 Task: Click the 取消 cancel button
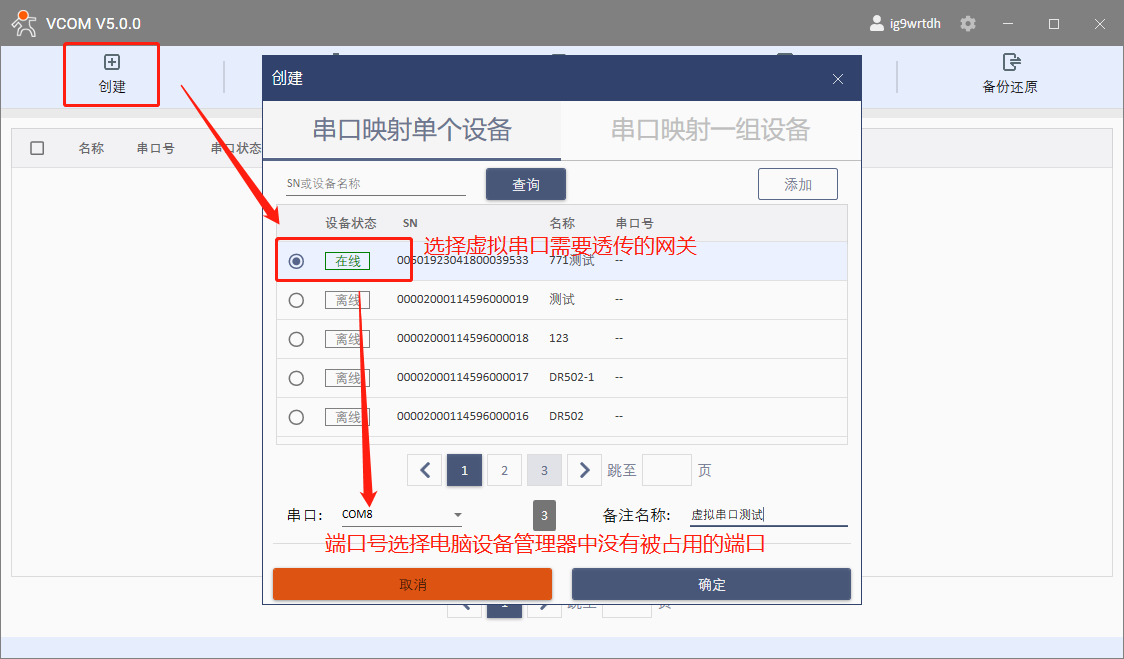pos(412,584)
